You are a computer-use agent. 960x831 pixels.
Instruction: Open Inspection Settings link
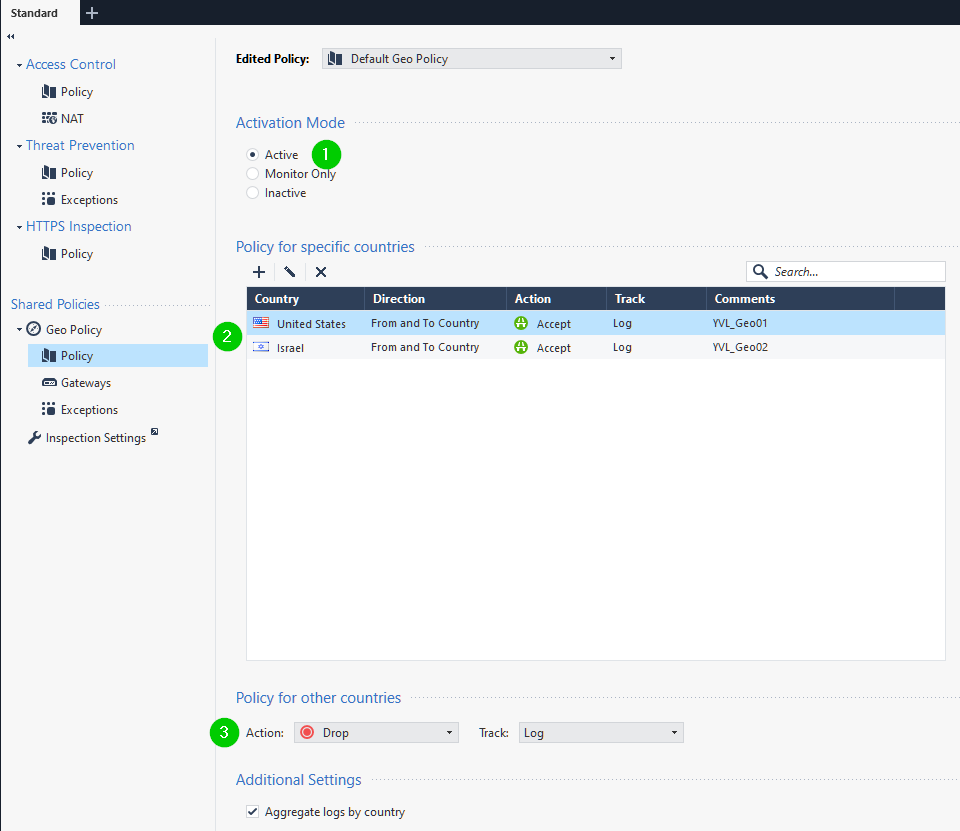tap(96, 438)
